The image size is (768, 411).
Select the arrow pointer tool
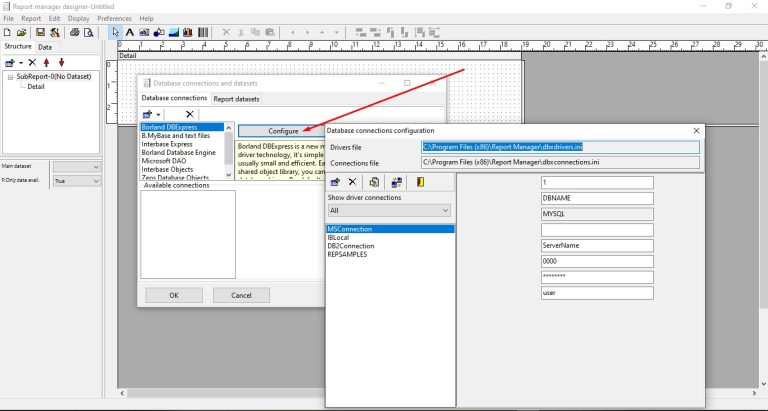pyautogui.click(x=116, y=32)
